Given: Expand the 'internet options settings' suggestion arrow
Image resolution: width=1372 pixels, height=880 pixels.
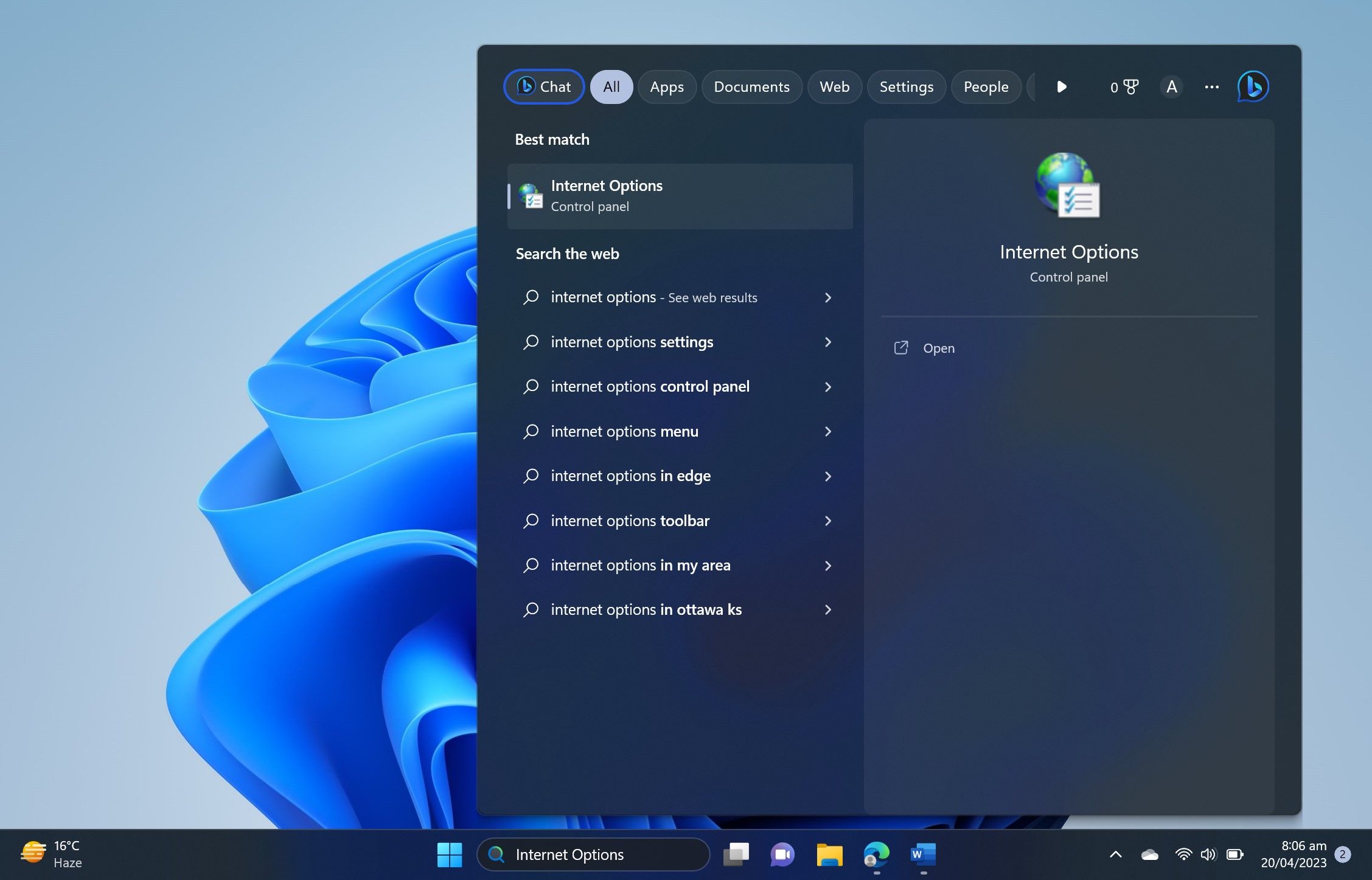Looking at the screenshot, I should [x=827, y=342].
